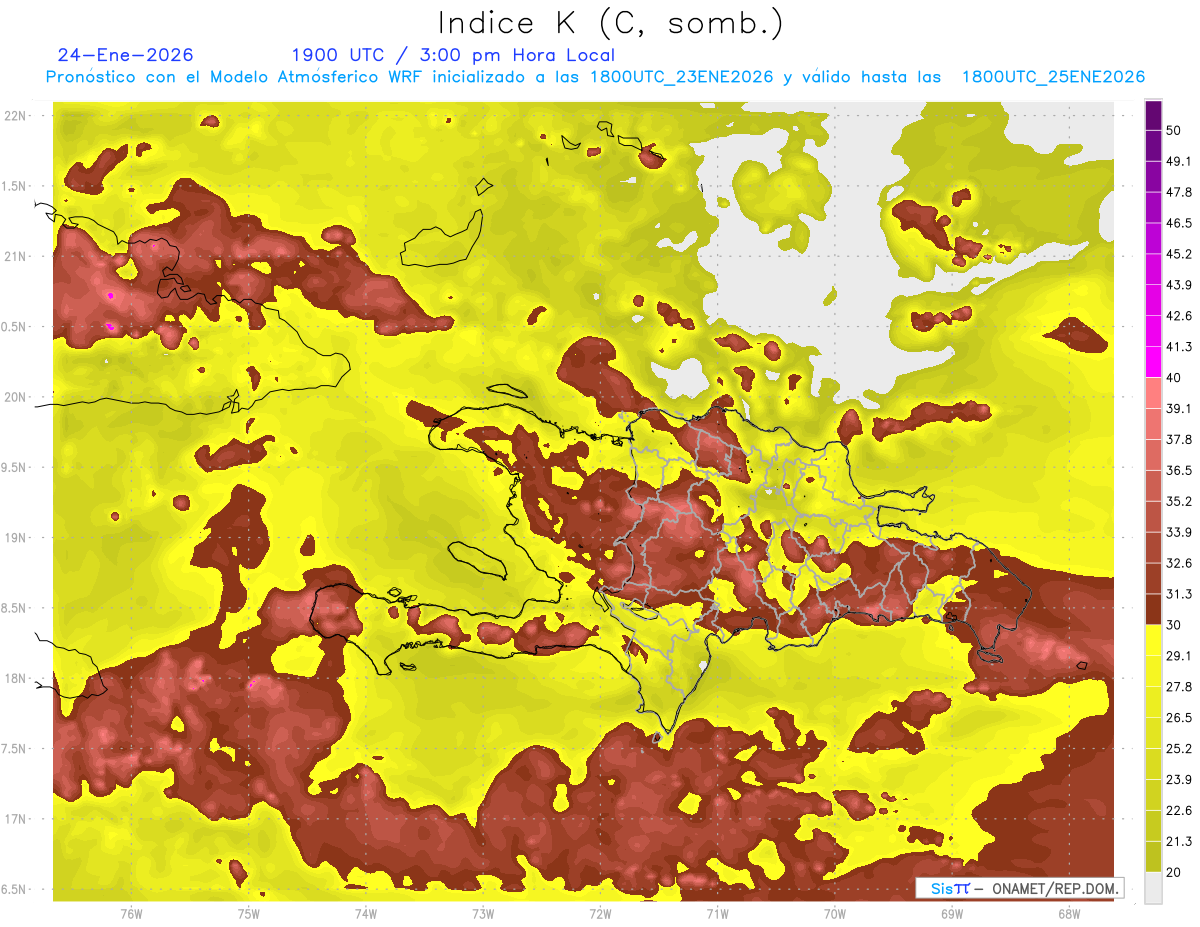This screenshot has height=927, width=1200.
Task: Click the "40" value on the color scale
Action: [1175, 377]
